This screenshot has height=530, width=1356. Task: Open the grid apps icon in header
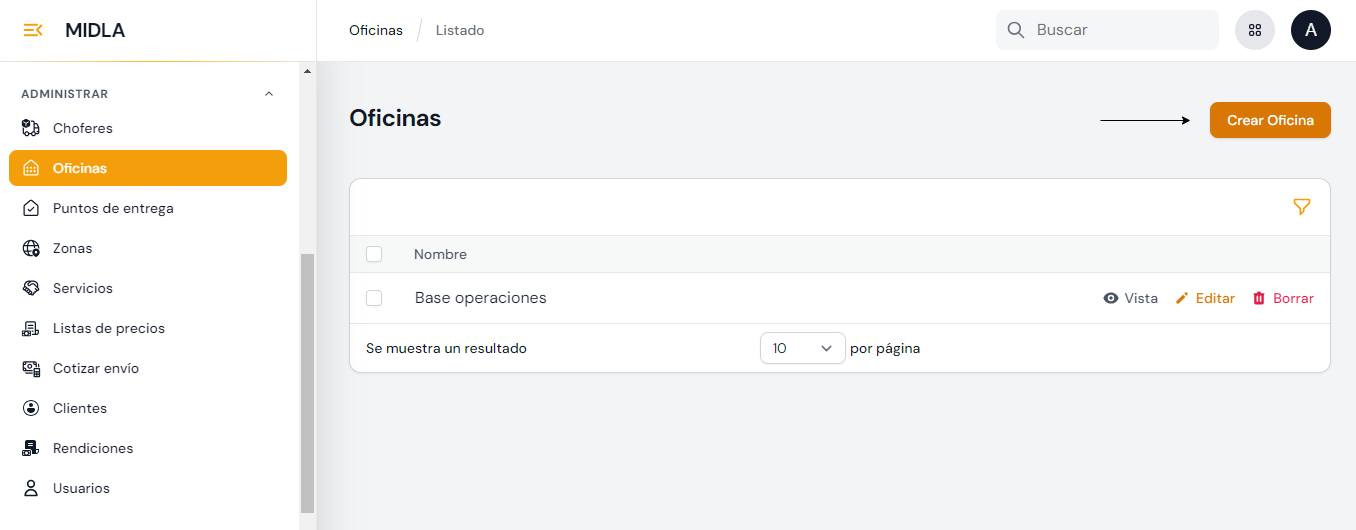1255,30
